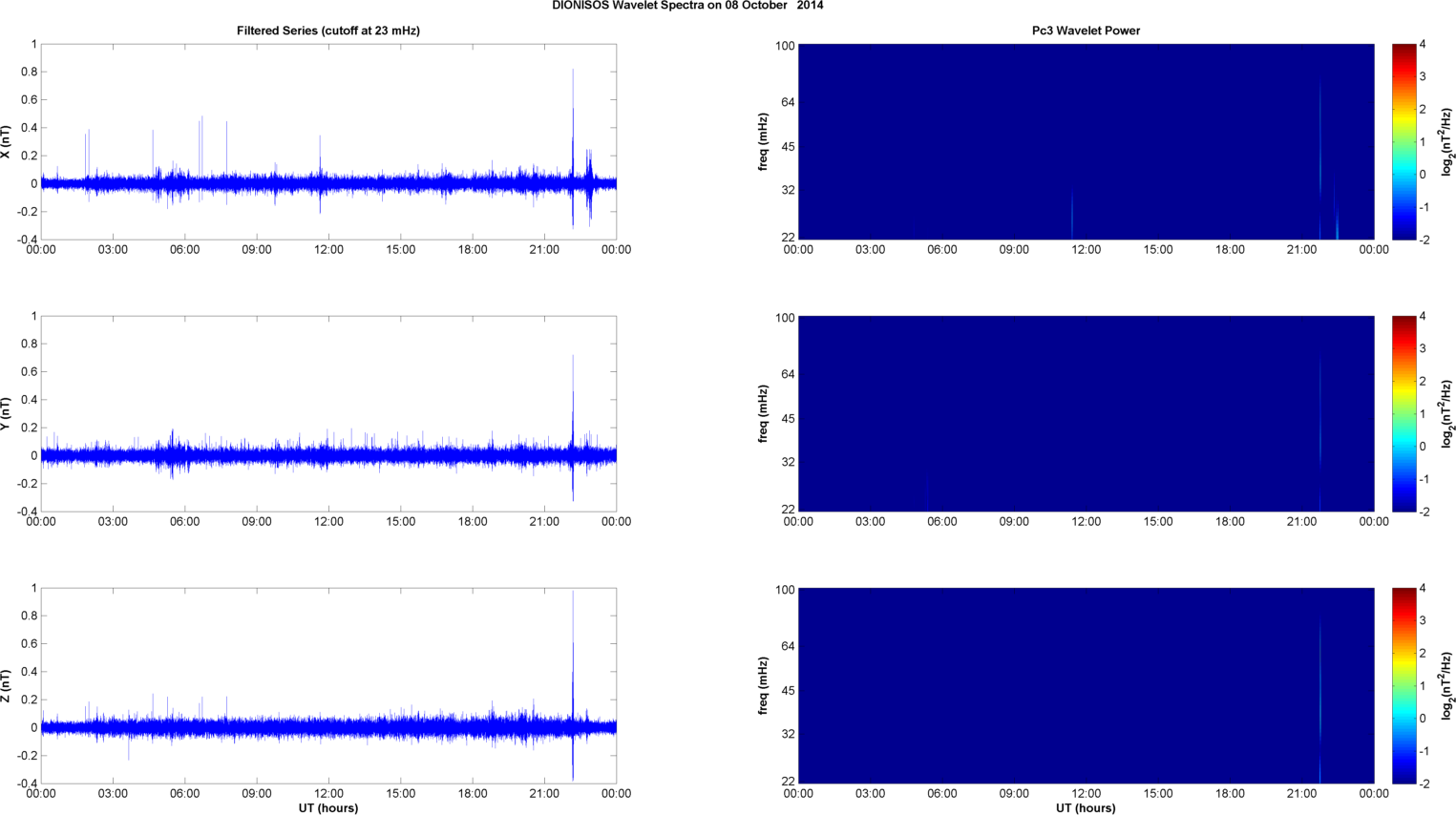Click the '0.6' tick on Z (nT) axis
The image size is (1456, 815).
29,644
